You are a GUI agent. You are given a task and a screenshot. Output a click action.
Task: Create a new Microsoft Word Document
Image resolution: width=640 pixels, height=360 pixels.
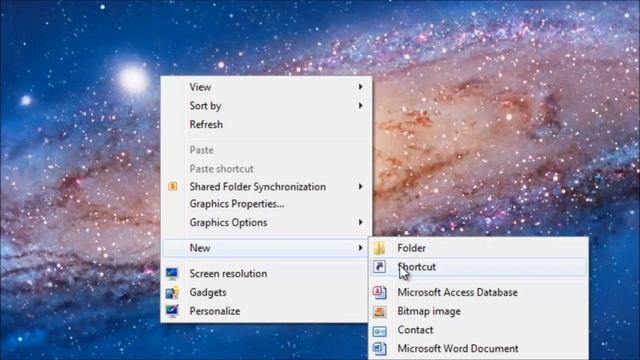[478, 349]
